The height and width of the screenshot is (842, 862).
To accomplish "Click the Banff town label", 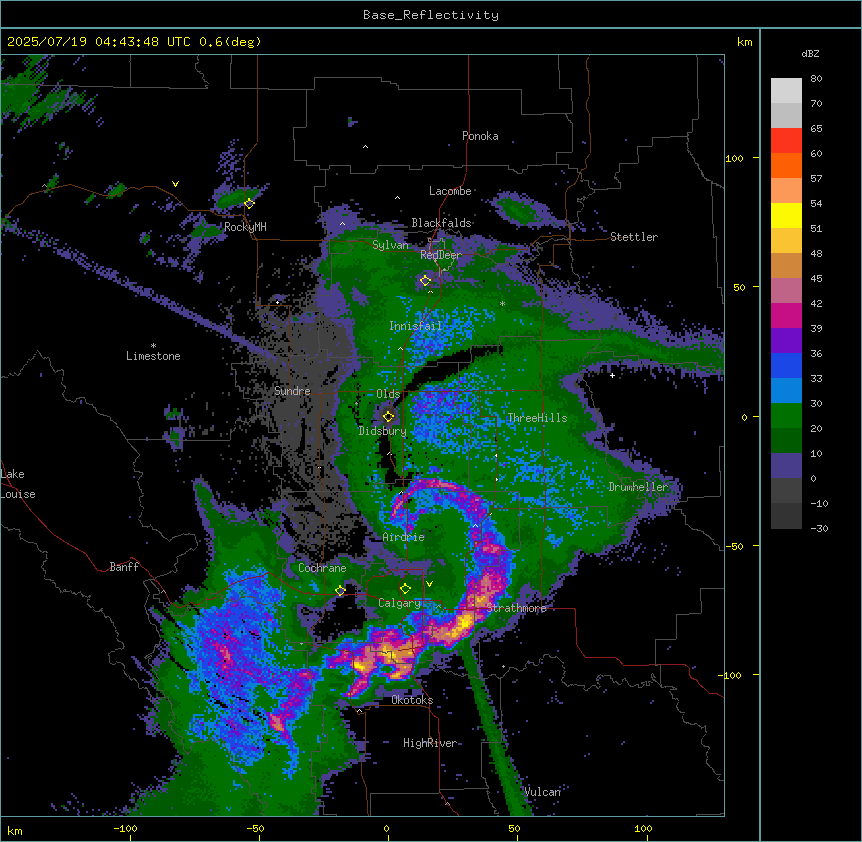I will (124, 567).
